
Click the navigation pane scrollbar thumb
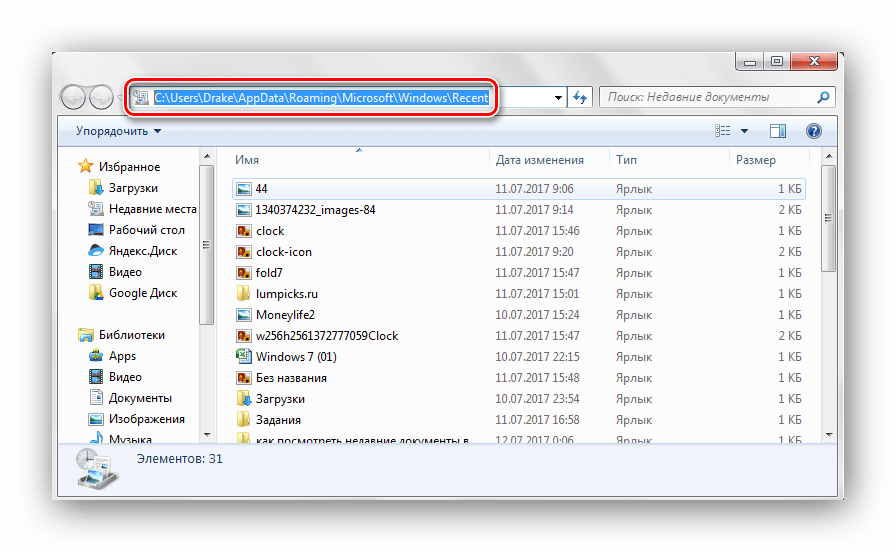(x=207, y=245)
